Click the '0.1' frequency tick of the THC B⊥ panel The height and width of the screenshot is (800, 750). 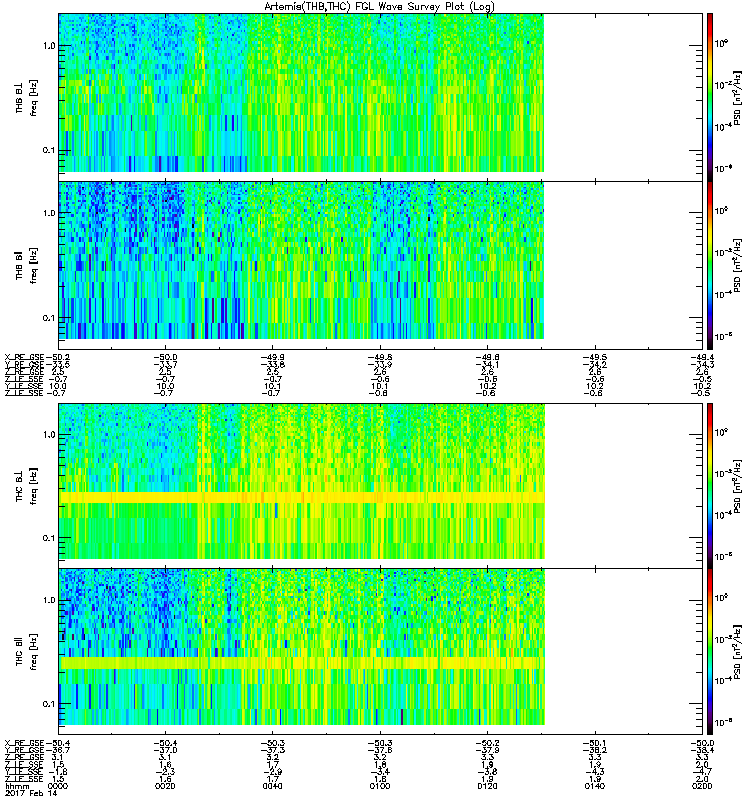[x=49, y=538]
